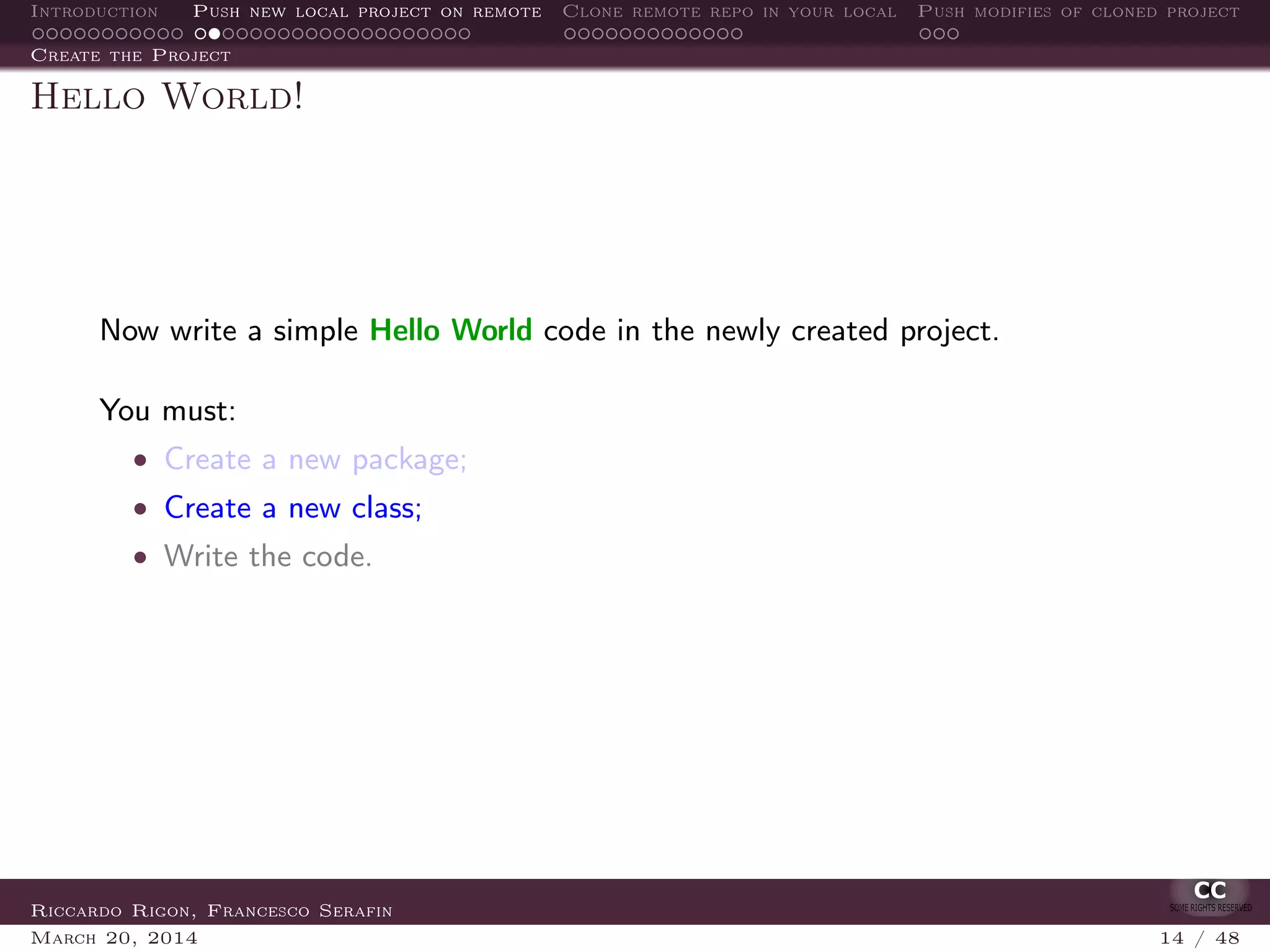Select the Hello World! slide title
1270x952 pixels.
[x=167, y=97]
